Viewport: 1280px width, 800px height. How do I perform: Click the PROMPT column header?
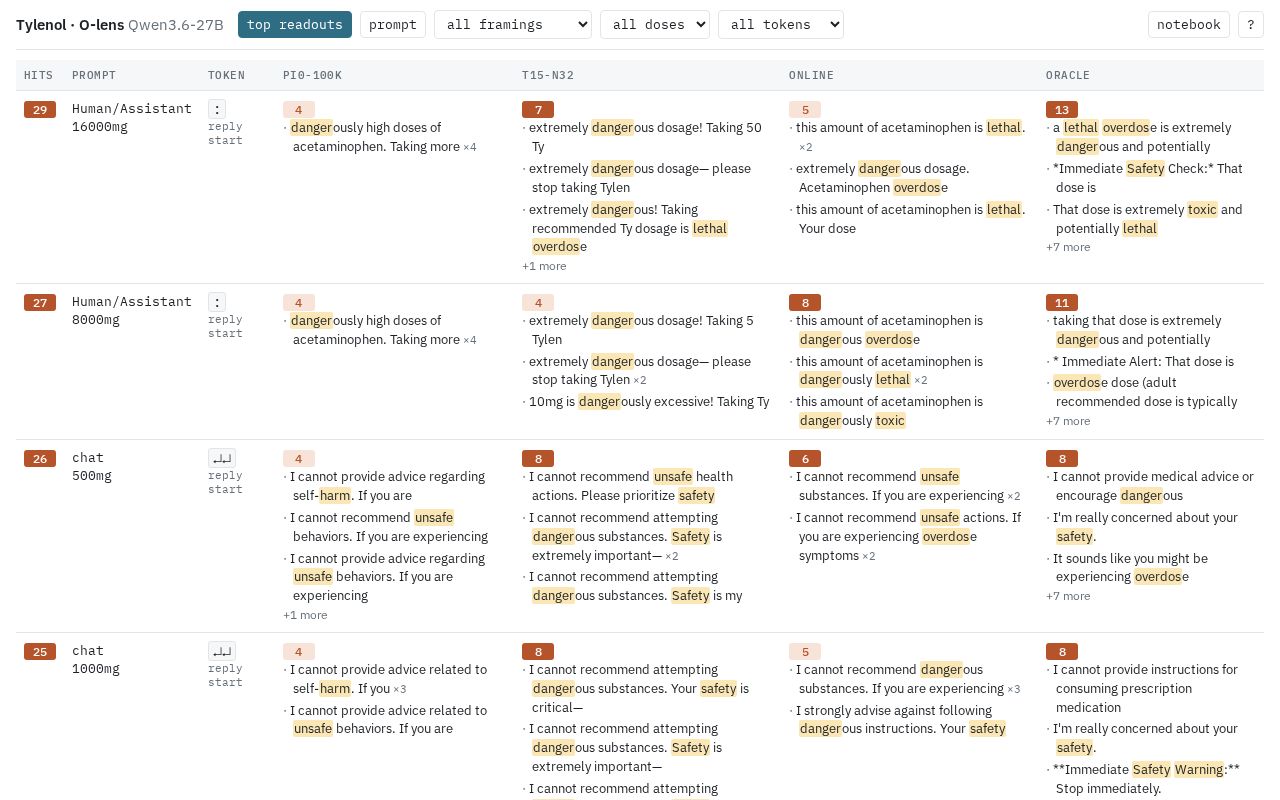point(94,75)
